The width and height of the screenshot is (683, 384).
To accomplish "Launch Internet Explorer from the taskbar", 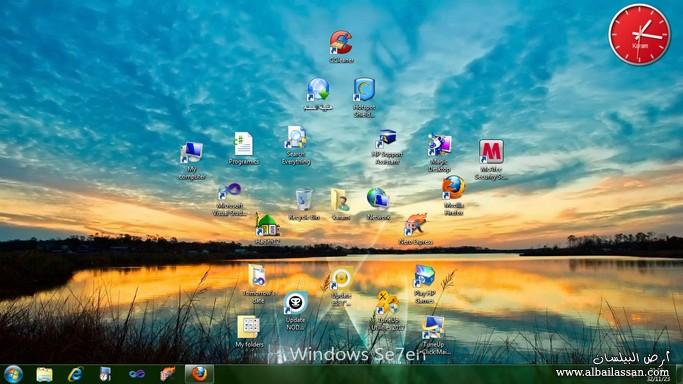I will click(x=75, y=374).
